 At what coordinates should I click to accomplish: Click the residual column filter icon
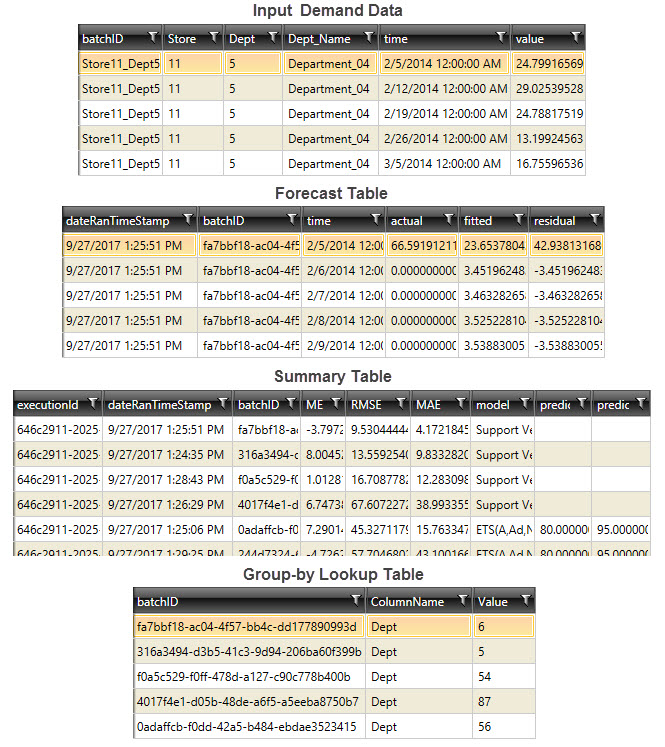594,220
